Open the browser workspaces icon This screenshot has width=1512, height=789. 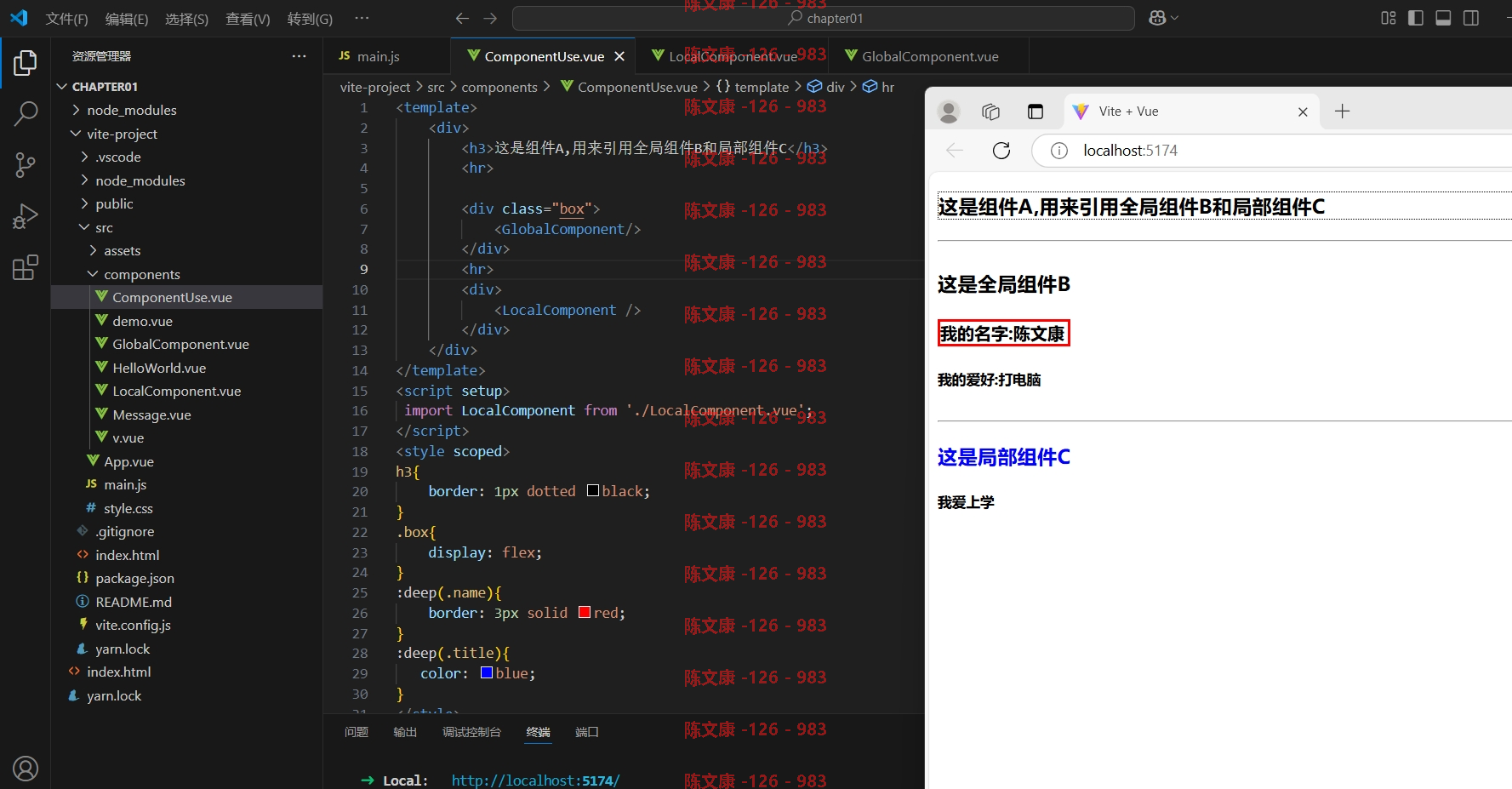coord(990,111)
